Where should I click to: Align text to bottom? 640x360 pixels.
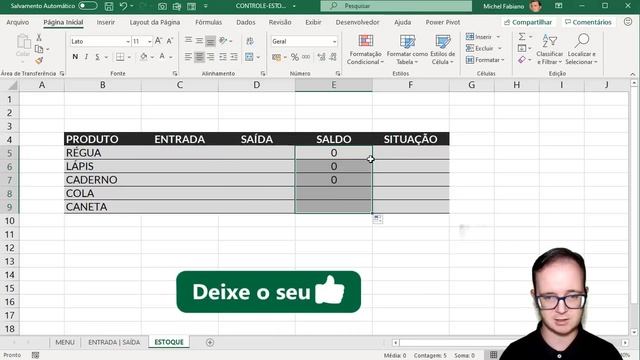coord(210,40)
